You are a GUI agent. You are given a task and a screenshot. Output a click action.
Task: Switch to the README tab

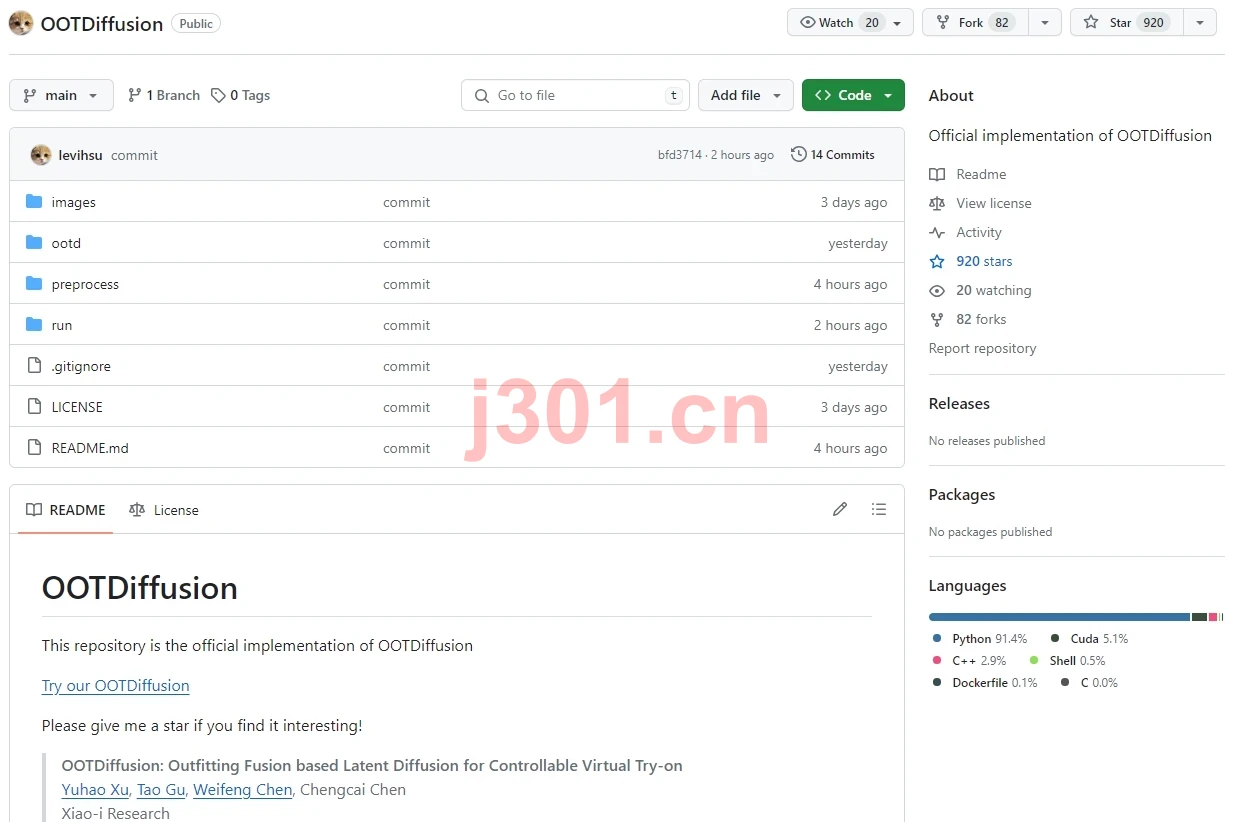65,510
